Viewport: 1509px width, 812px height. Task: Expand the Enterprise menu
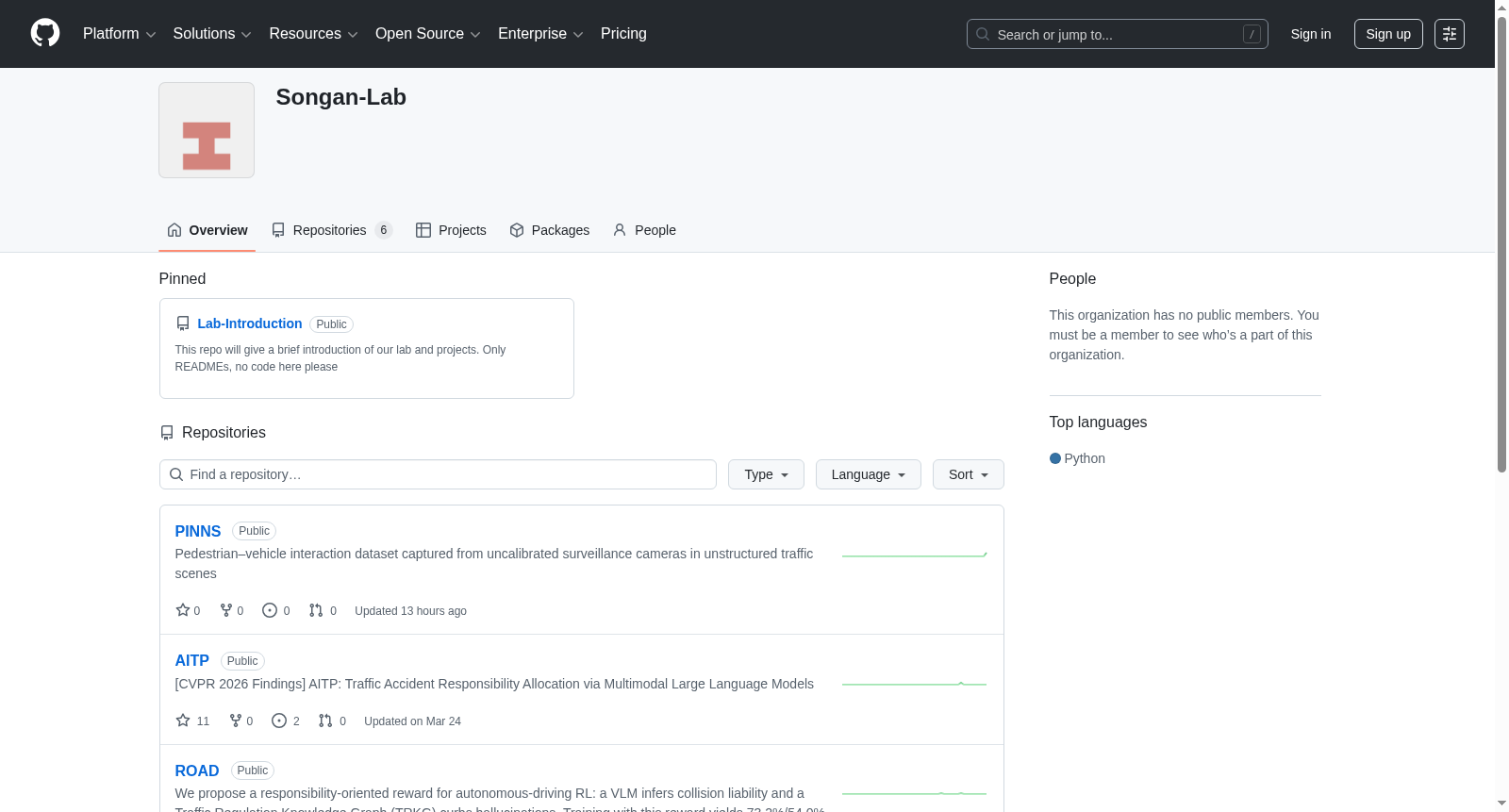pyautogui.click(x=540, y=34)
